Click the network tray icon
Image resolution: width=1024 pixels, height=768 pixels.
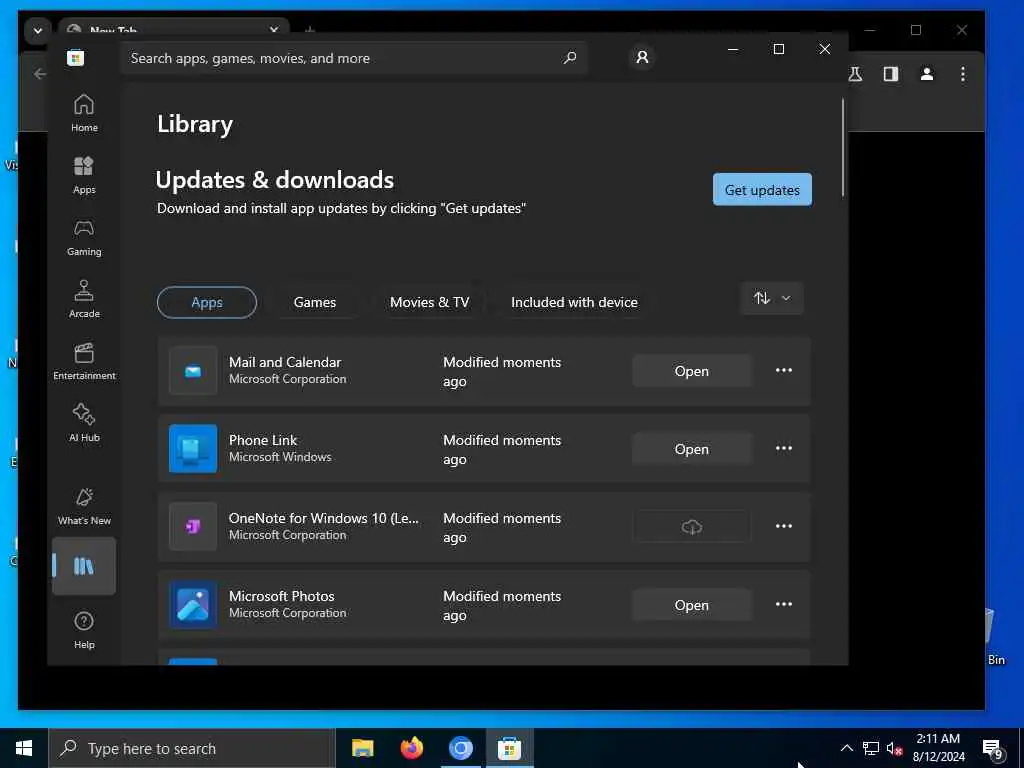(x=871, y=748)
